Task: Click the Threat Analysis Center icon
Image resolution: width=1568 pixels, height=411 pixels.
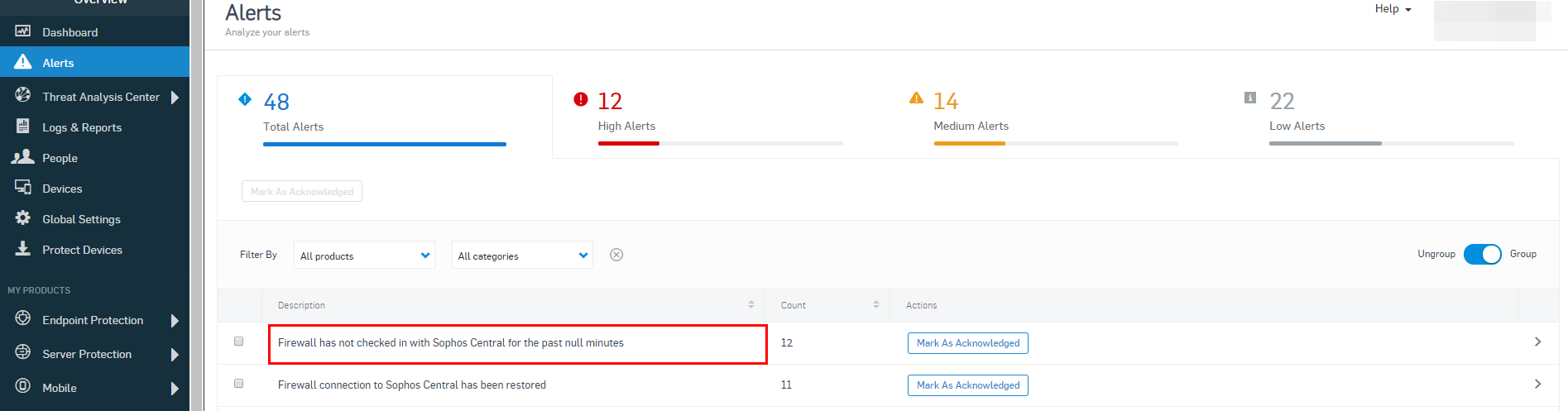Action: click(x=23, y=96)
